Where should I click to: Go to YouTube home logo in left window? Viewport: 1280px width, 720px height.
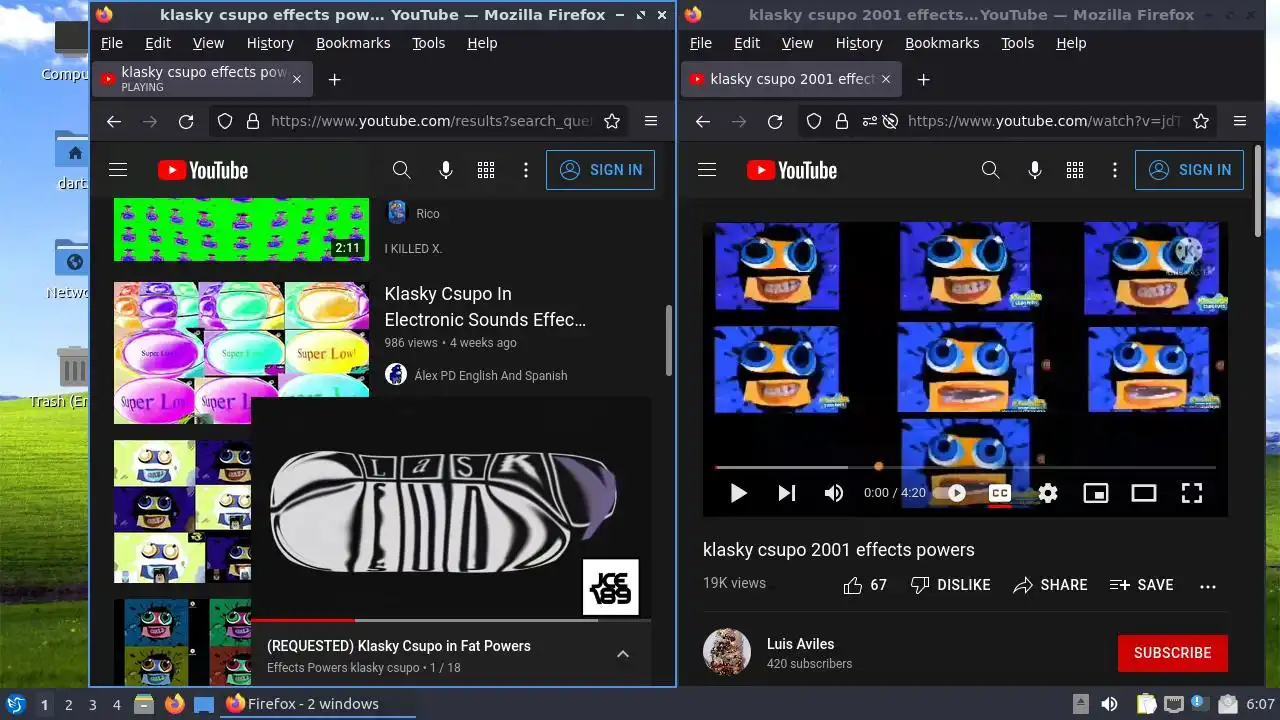pyautogui.click(x=203, y=170)
